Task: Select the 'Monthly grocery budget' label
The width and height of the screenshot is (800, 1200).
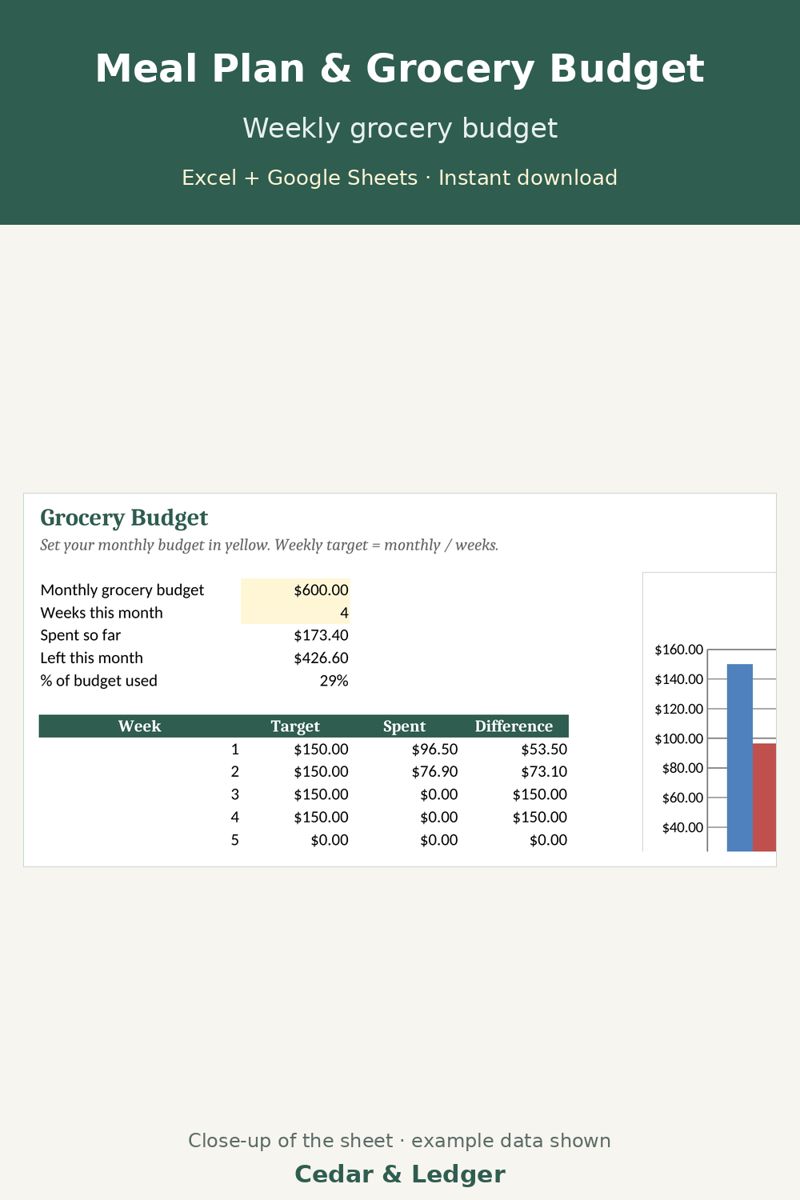Action: [x=122, y=590]
